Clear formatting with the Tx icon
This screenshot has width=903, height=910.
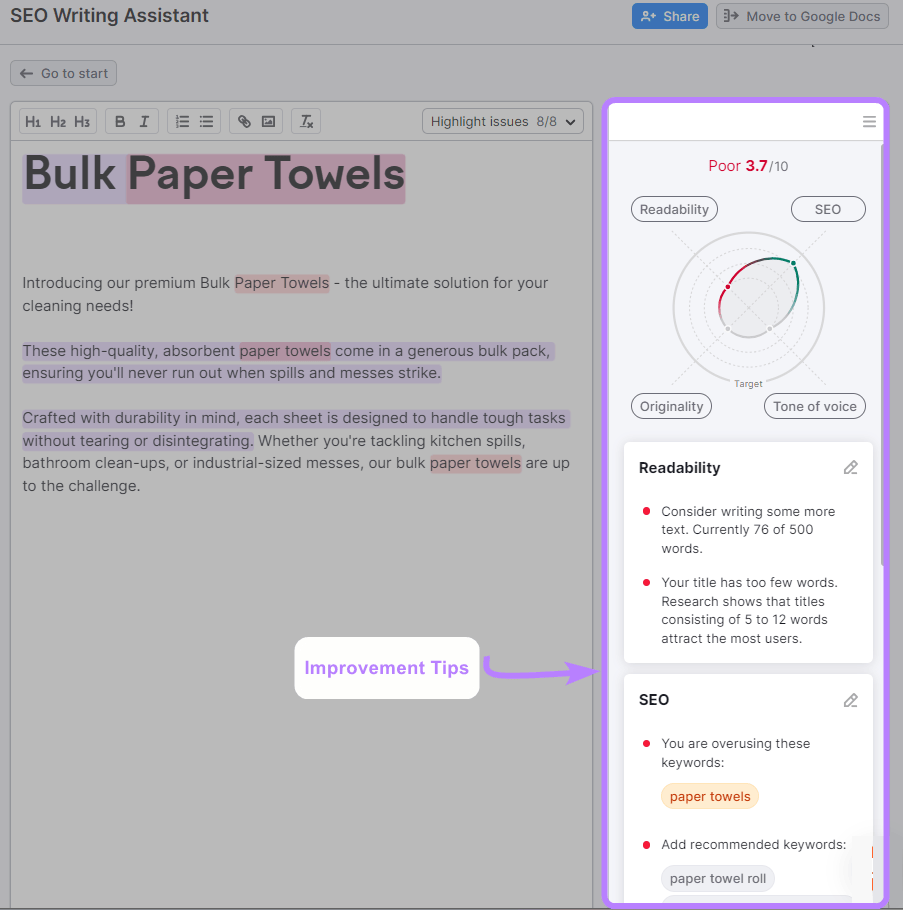[306, 120]
